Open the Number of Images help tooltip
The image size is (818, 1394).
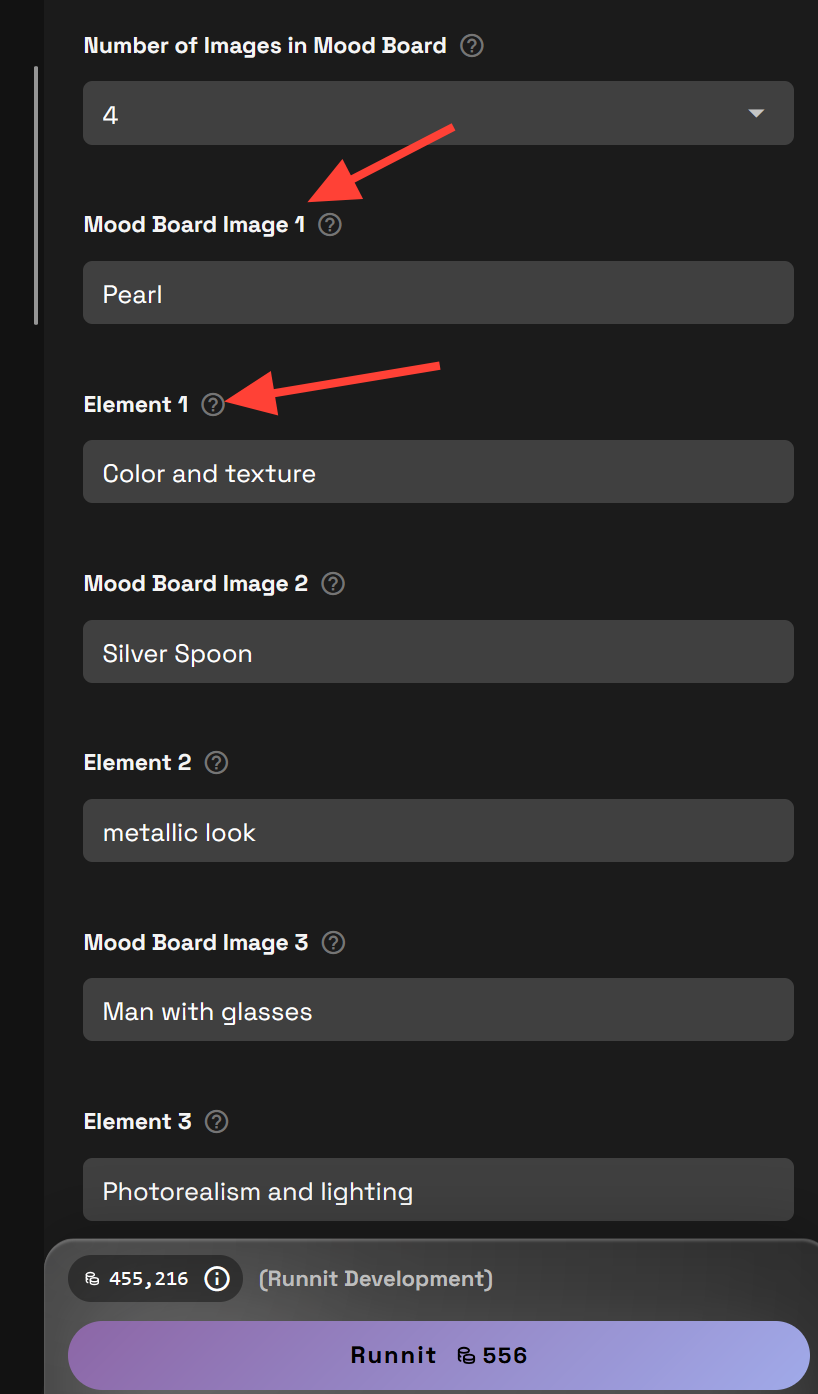(471, 45)
